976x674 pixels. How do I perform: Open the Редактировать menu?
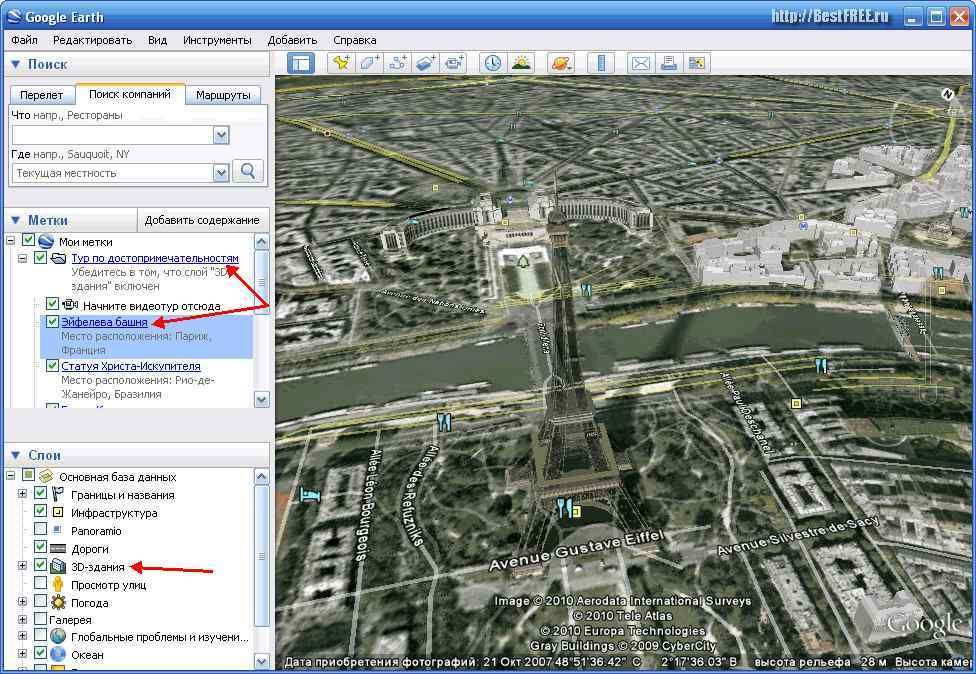92,40
